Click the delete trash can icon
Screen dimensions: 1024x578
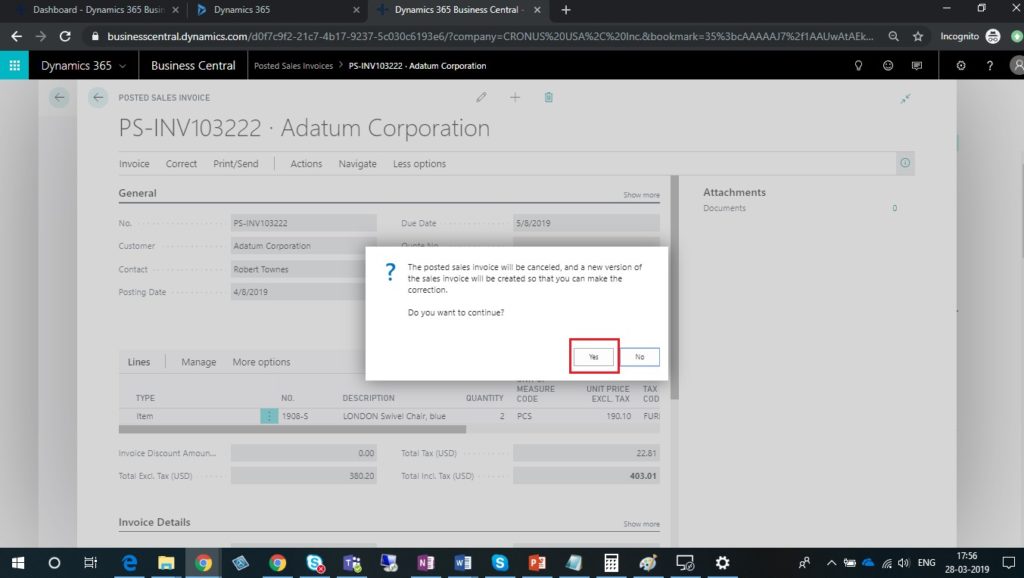point(549,97)
